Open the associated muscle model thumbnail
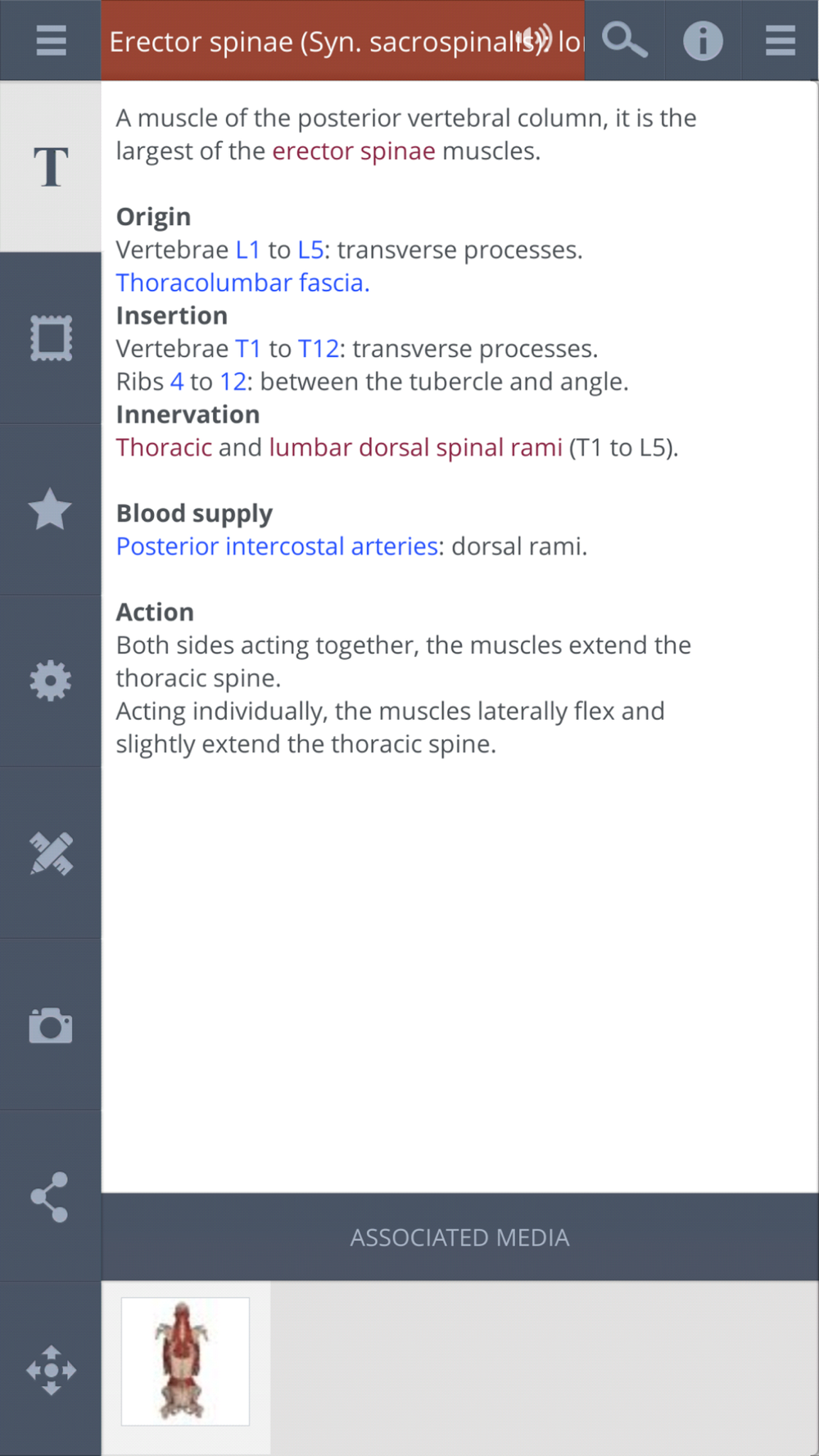This screenshot has width=819, height=1456. (x=185, y=1361)
